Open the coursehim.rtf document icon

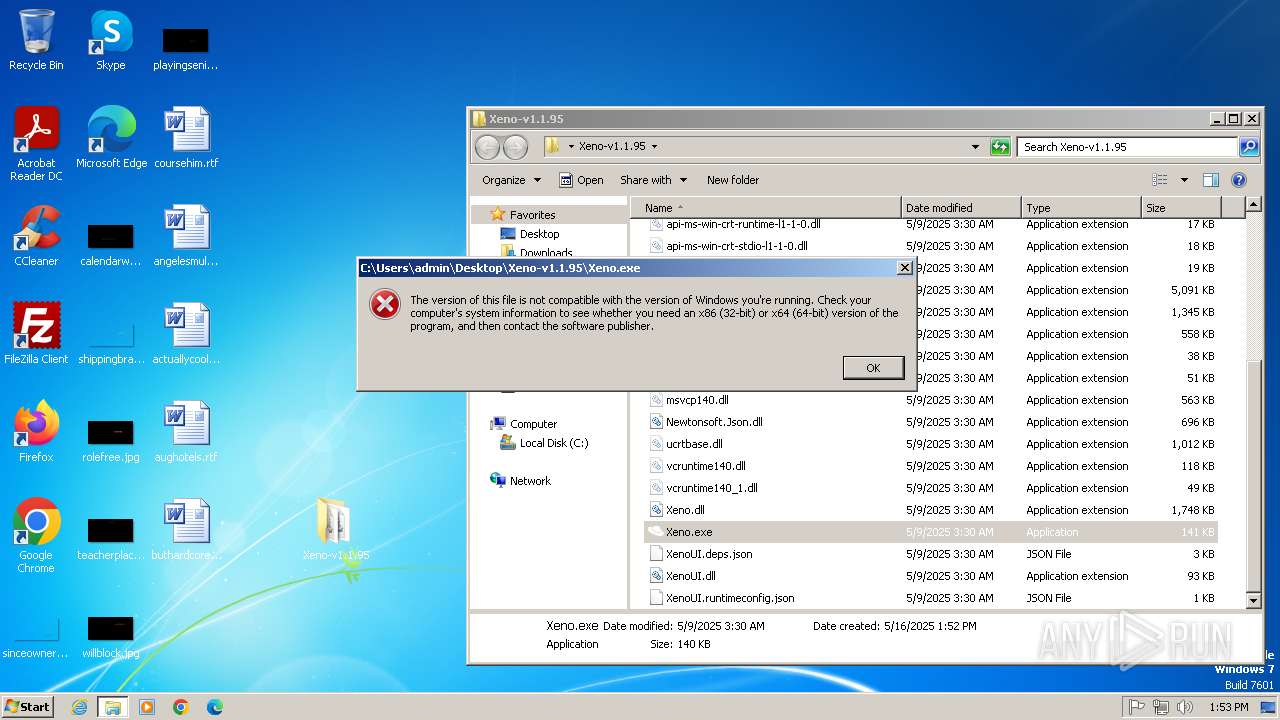point(186,138)
